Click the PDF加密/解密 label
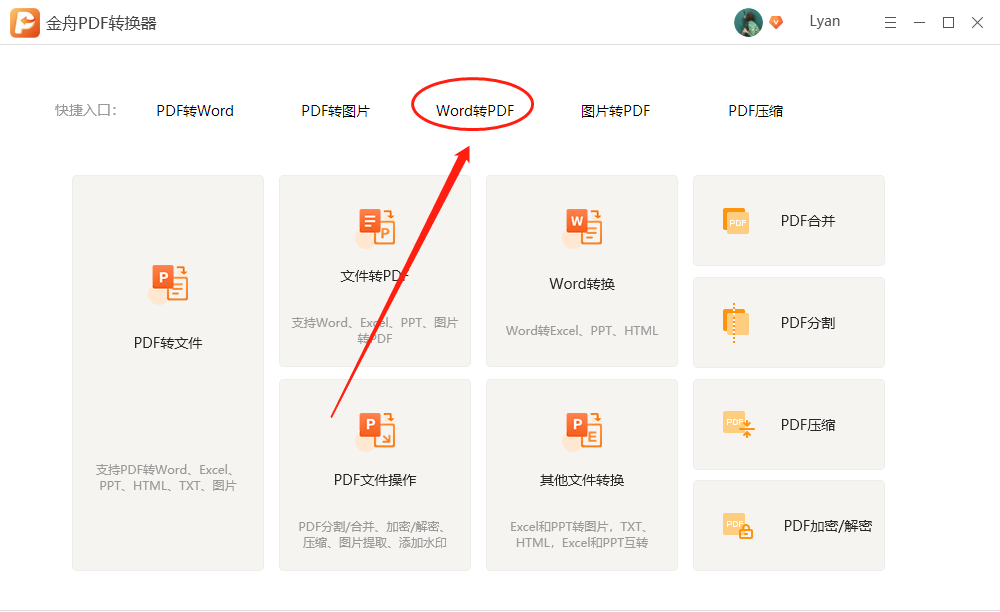The image size is (1000, 612). pyautogui.click(x=828, y=526)
